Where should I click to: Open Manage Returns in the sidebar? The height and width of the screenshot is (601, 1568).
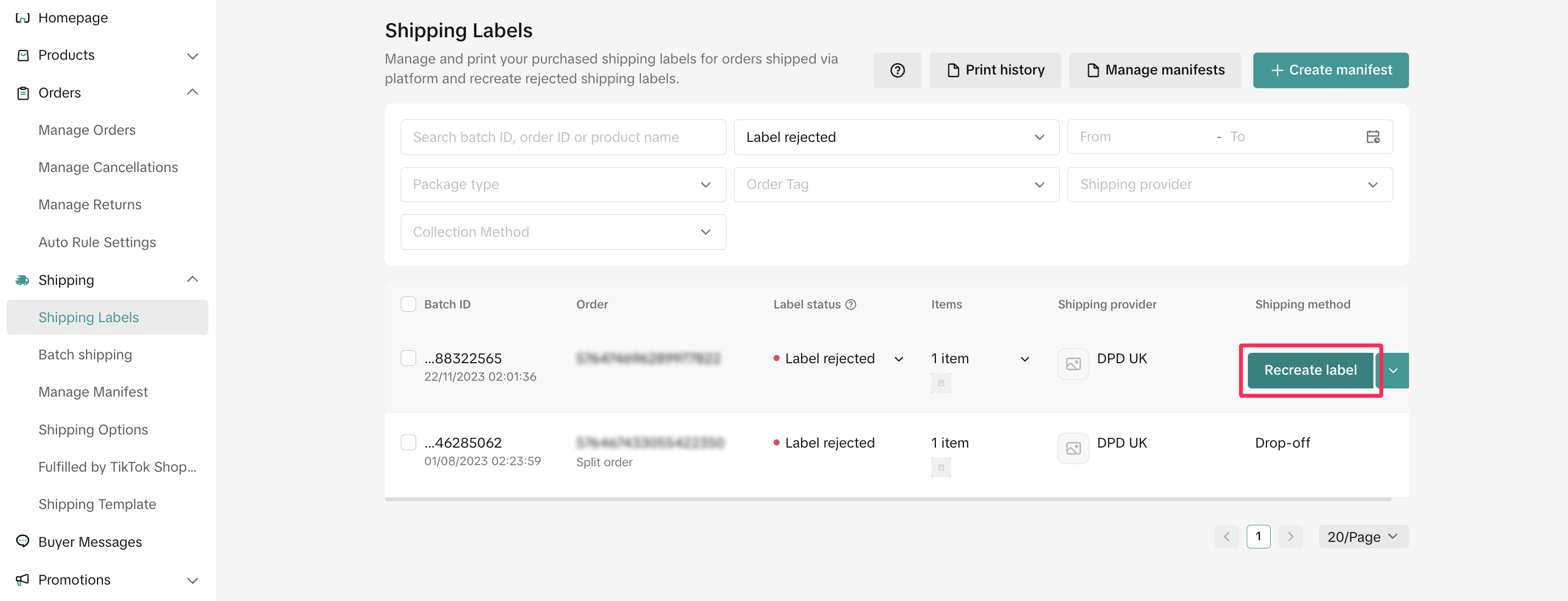point(90,205)
